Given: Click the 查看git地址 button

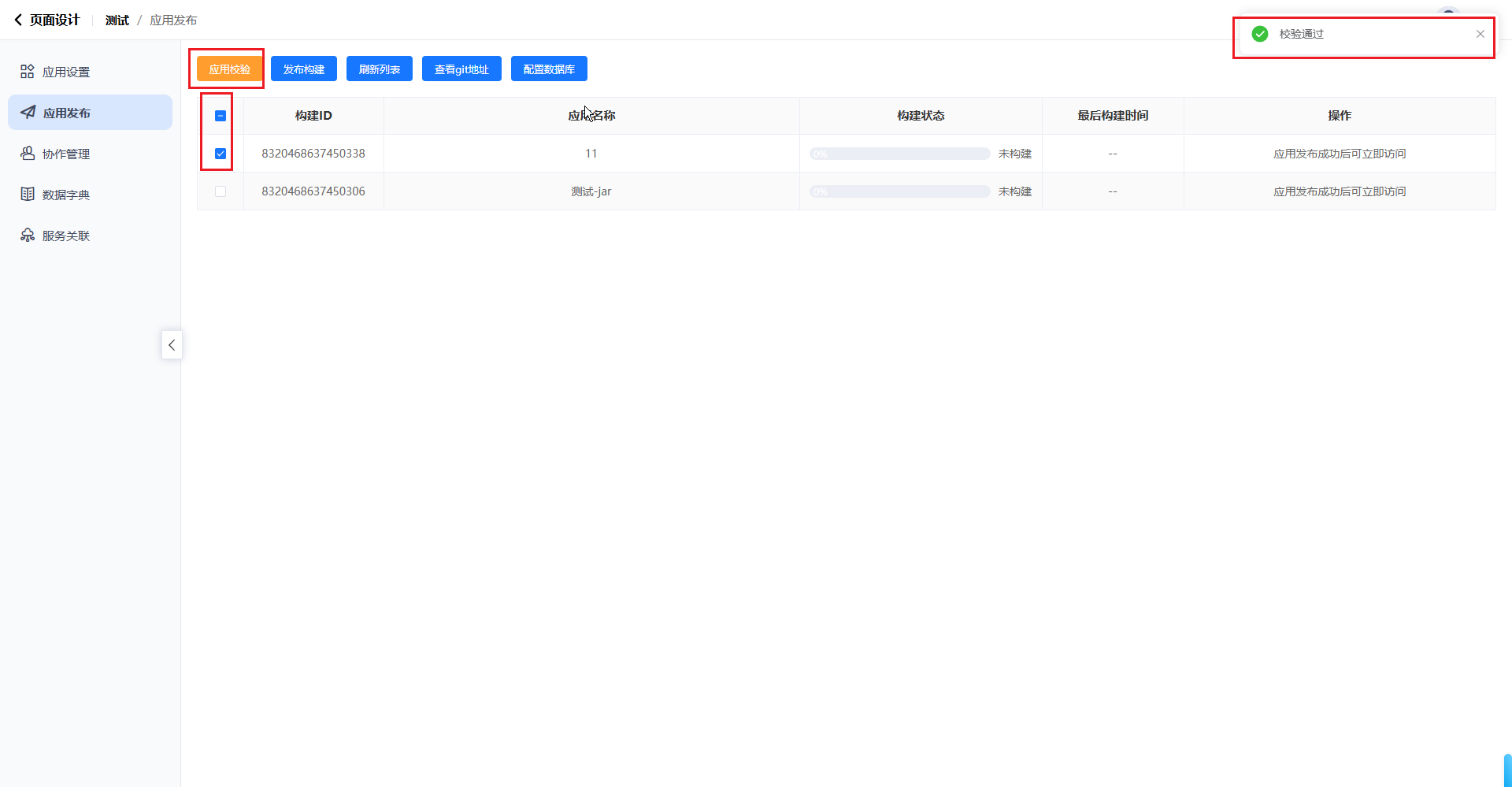Looking at the screenshot, I should (461, 69).
